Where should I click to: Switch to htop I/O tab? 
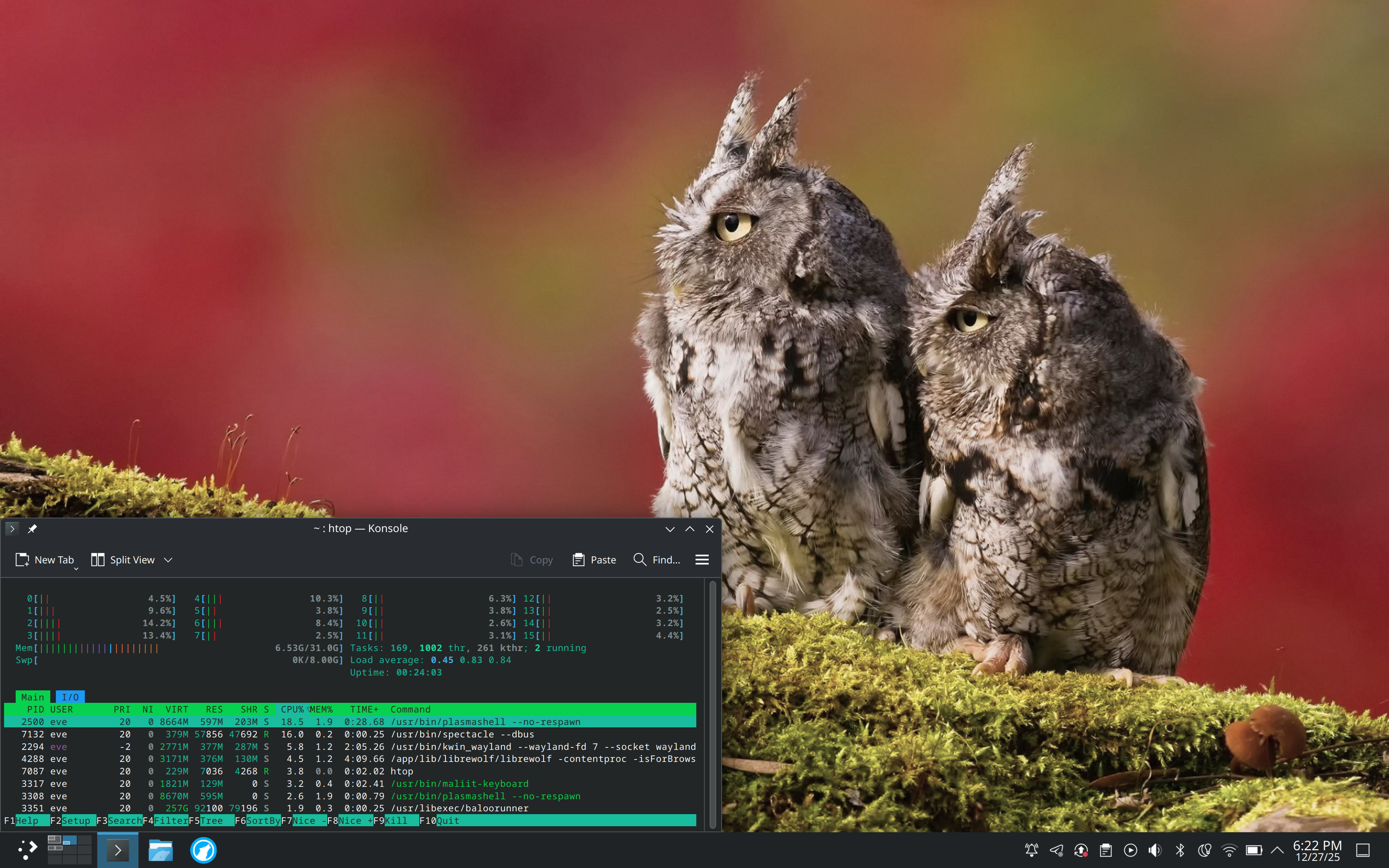pyautogui.click(x=70, y=697)
